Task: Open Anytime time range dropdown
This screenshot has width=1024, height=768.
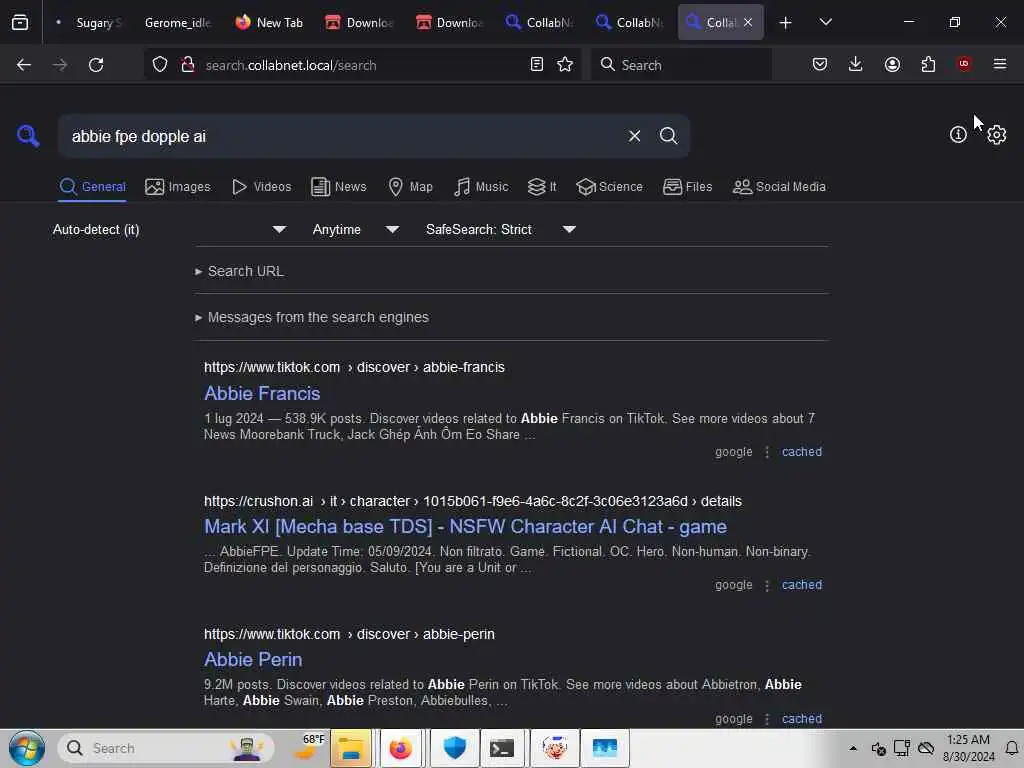Action: pyautogui.click(x=355, y=229)
